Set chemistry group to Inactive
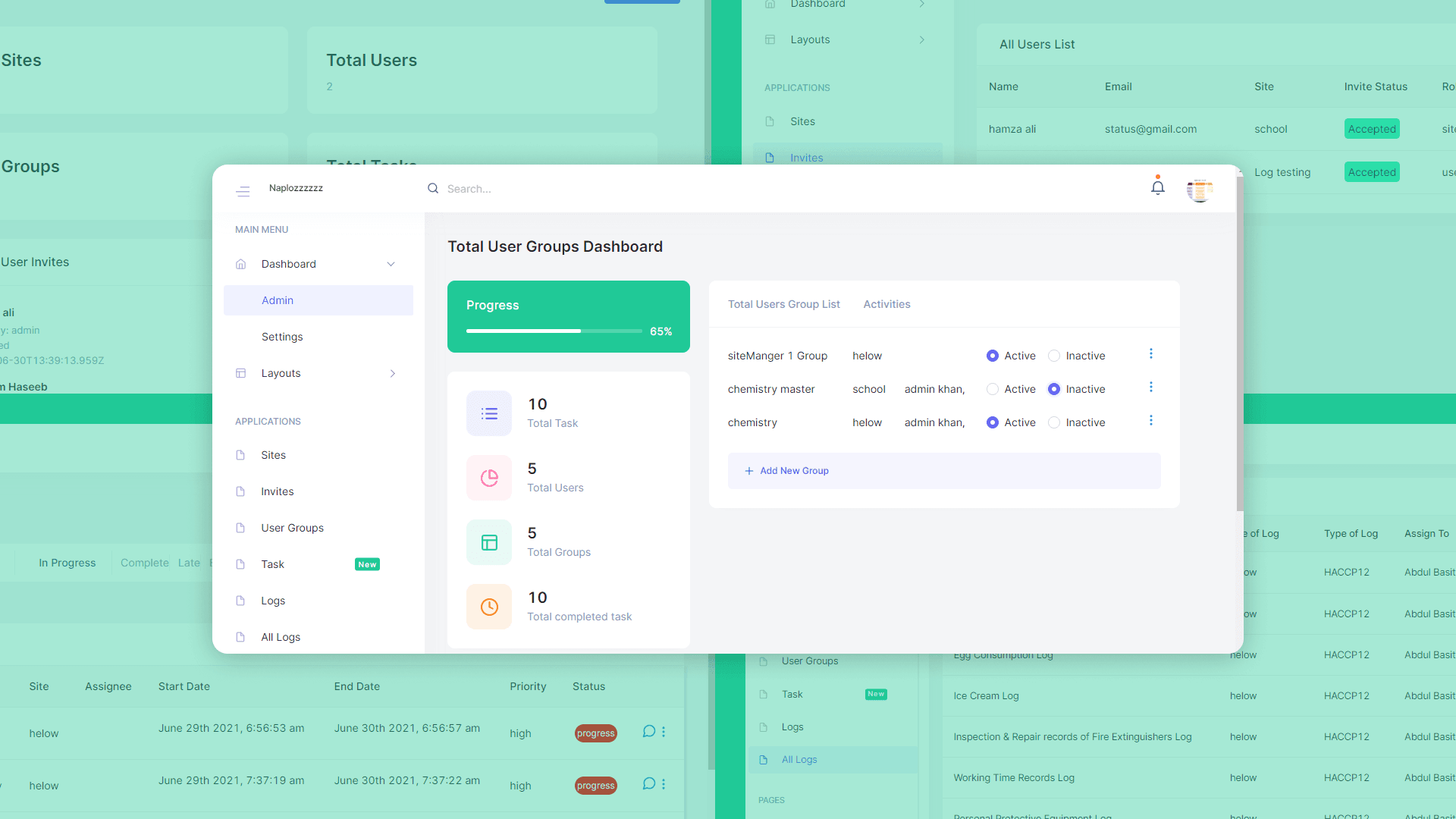The image size is (1456, 819). coord(1054,422)
